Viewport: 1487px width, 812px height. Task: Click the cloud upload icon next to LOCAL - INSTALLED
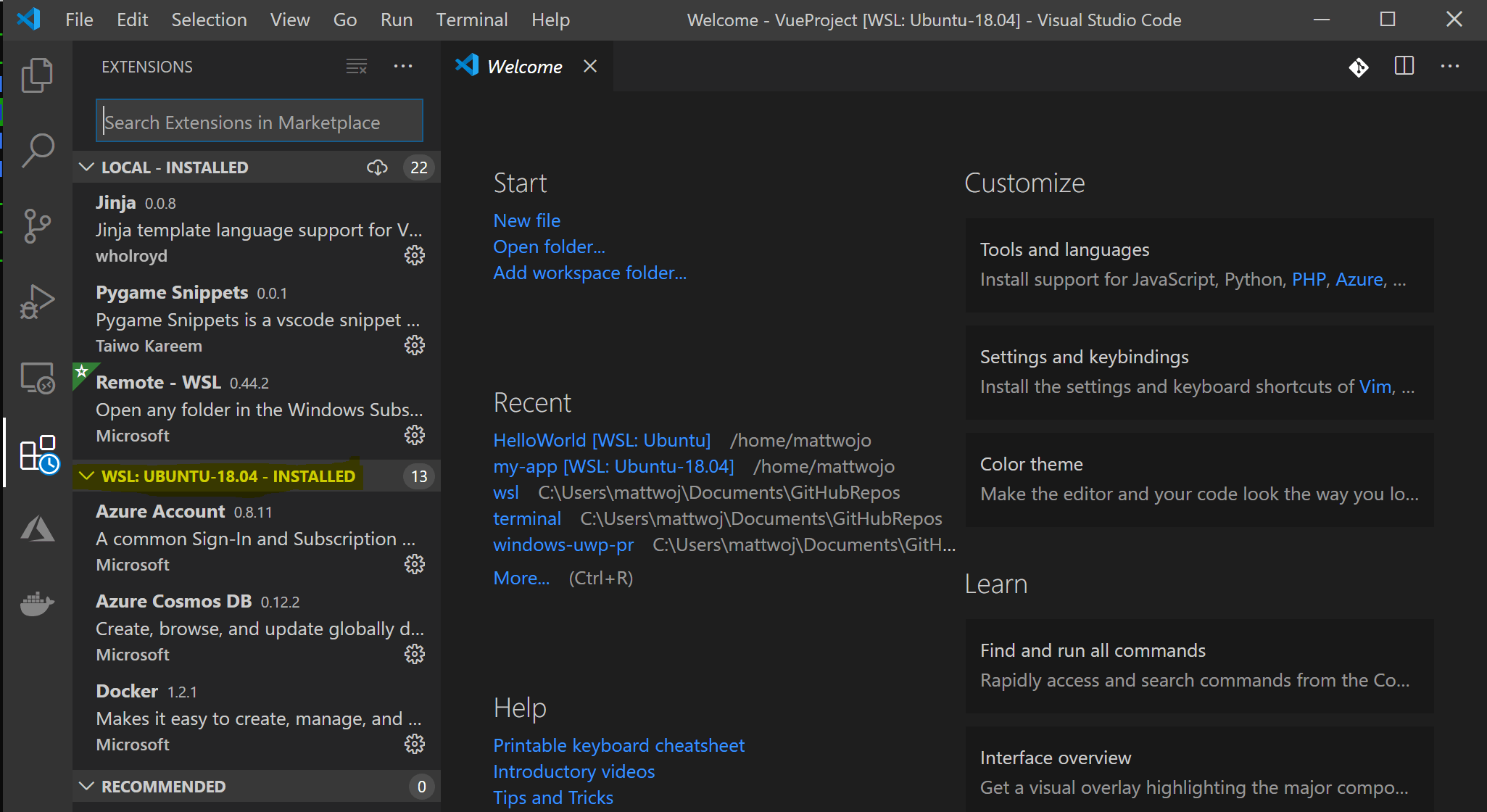point(376,166)
